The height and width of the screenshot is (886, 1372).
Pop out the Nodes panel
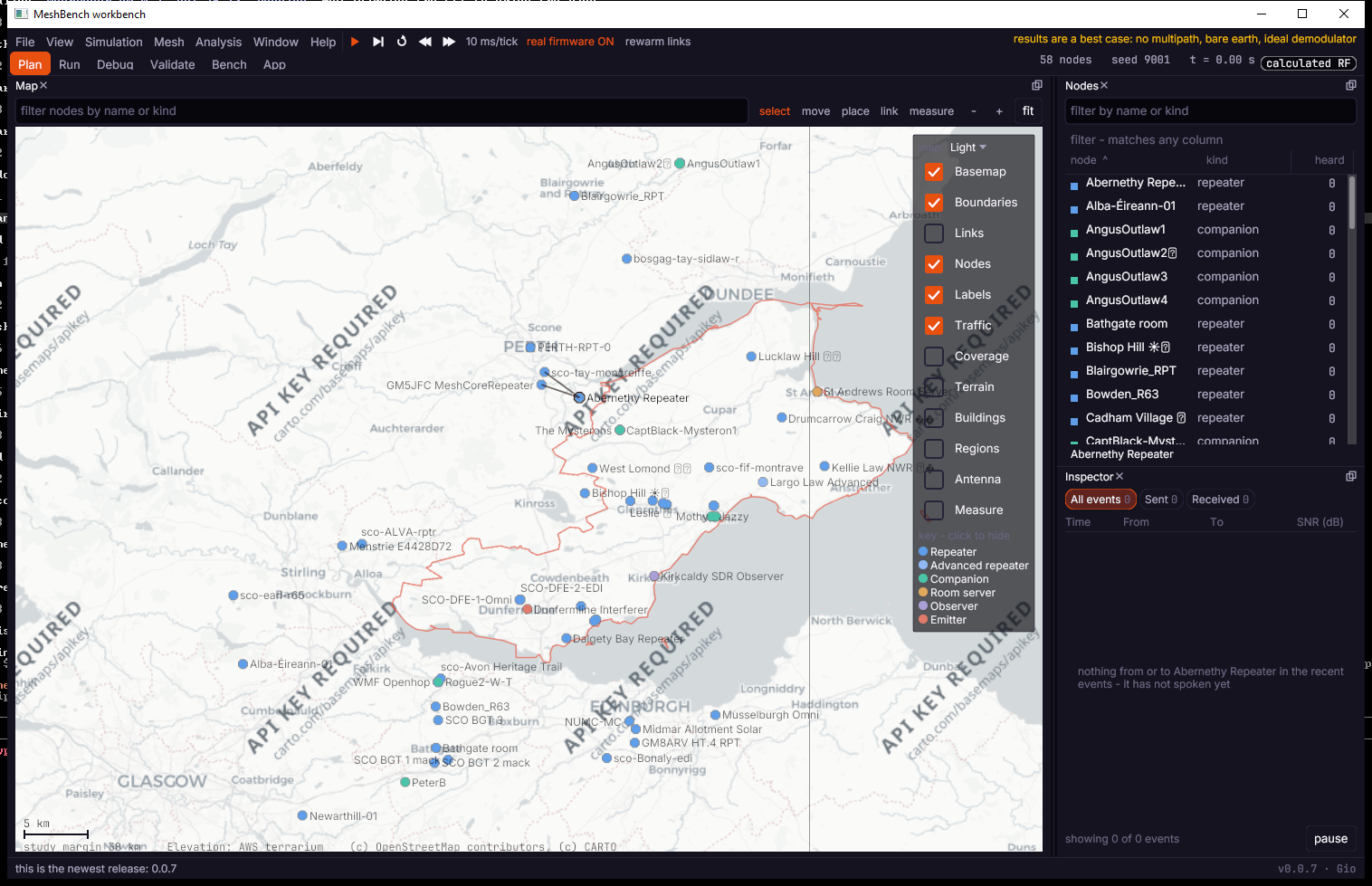(x=1351, y=85)
